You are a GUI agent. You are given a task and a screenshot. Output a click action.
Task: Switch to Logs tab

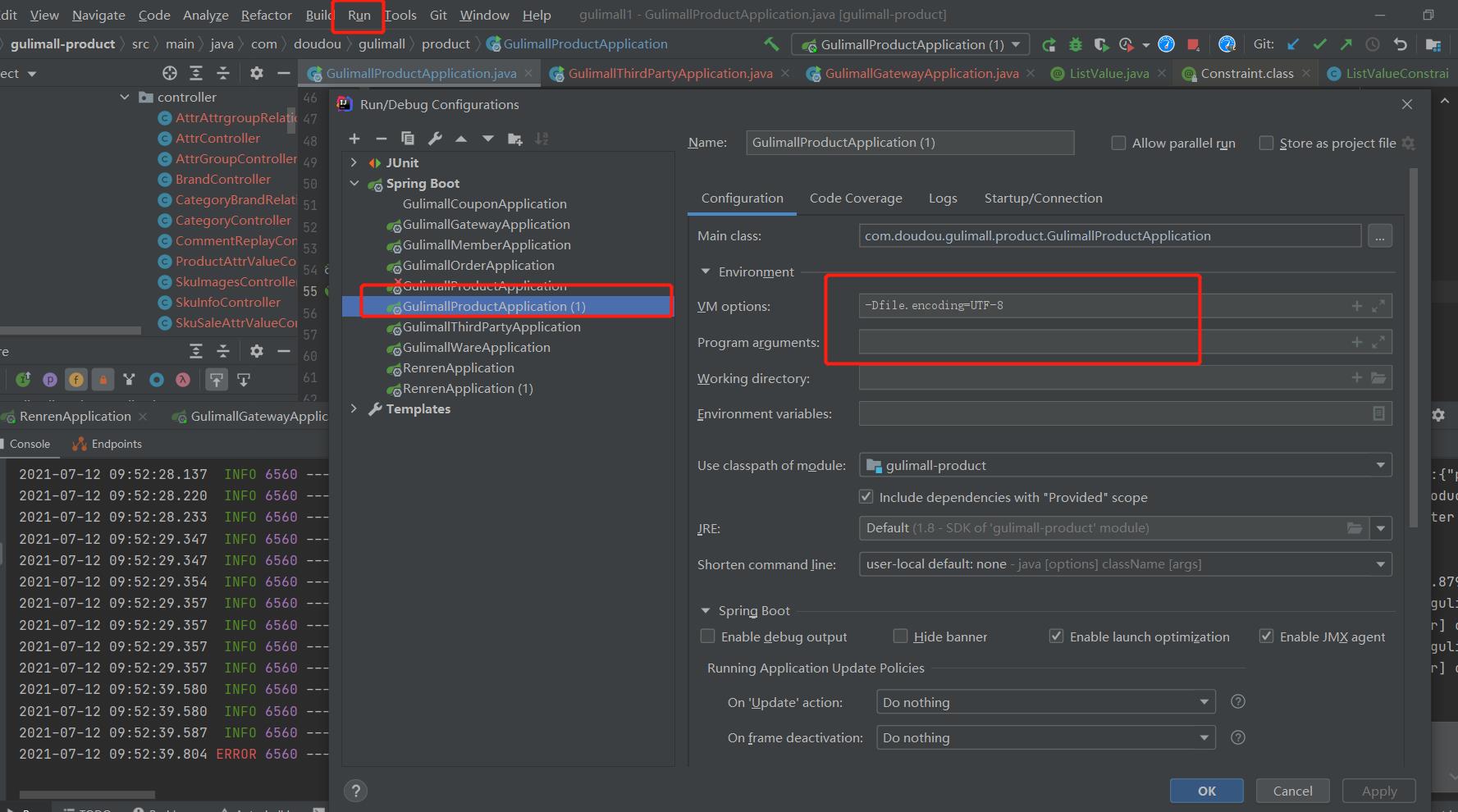(943, 198)
